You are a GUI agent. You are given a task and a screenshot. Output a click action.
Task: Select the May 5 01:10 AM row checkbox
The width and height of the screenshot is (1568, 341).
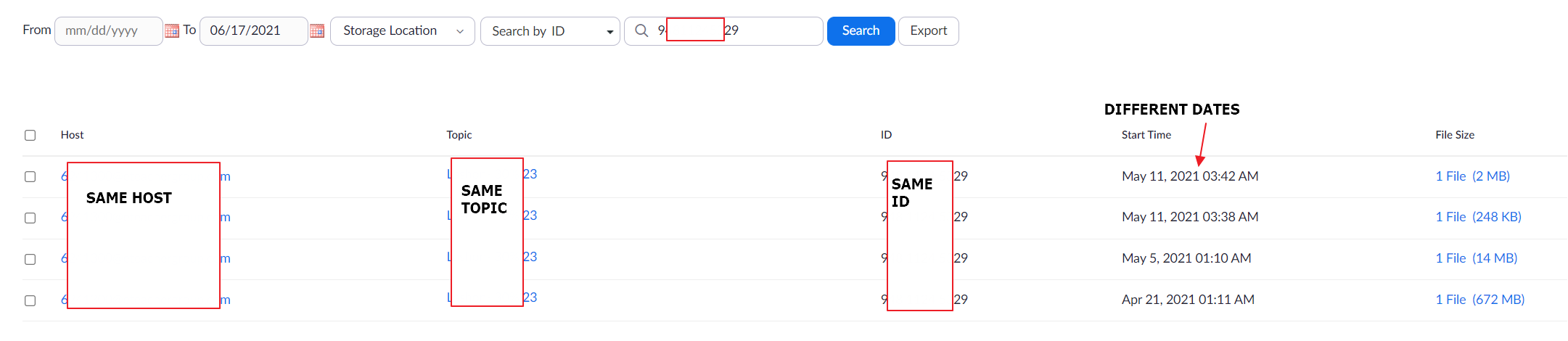click(30, 259)
